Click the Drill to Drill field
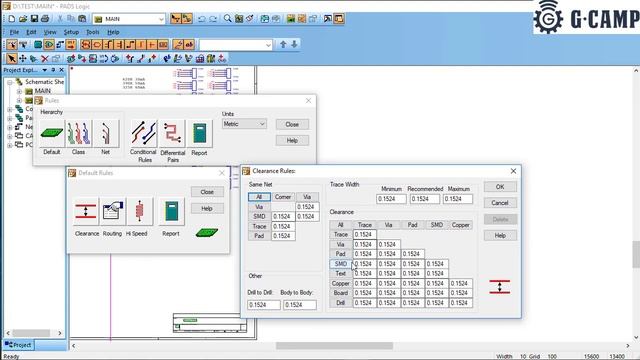This screenshot has height=360, width=640. 264,304
